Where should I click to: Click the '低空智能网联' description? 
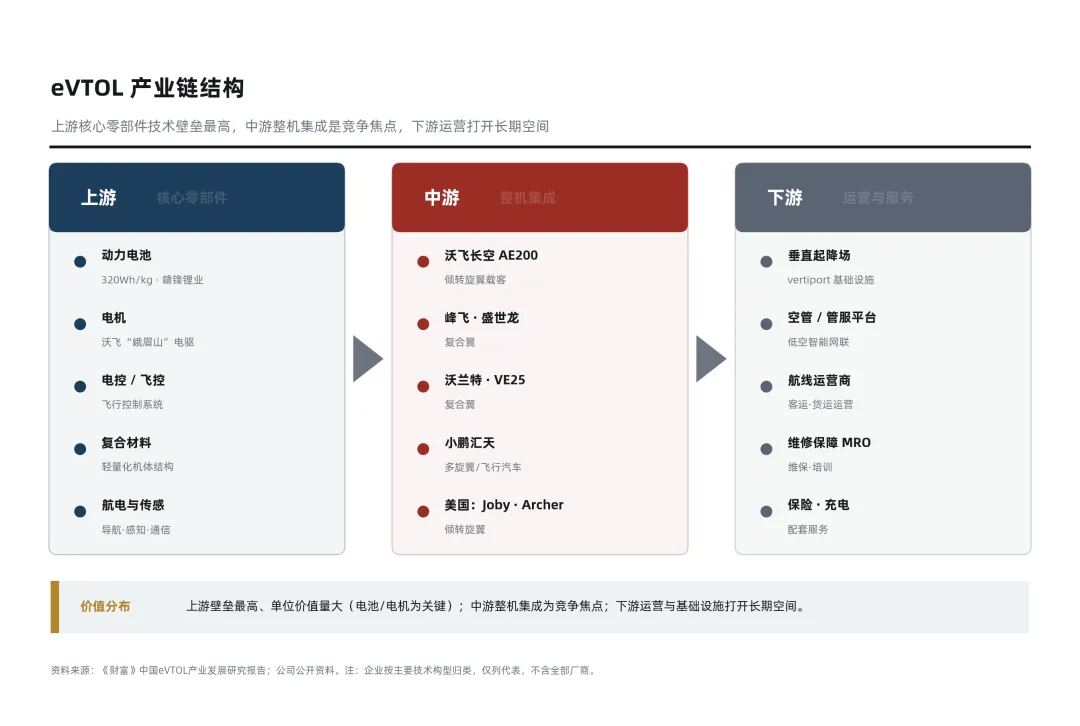point(818,342)
